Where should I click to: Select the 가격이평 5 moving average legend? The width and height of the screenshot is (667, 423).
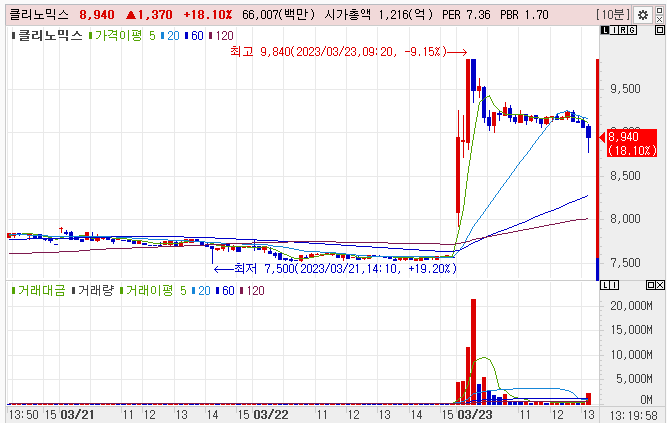click(x=122, y=35)
